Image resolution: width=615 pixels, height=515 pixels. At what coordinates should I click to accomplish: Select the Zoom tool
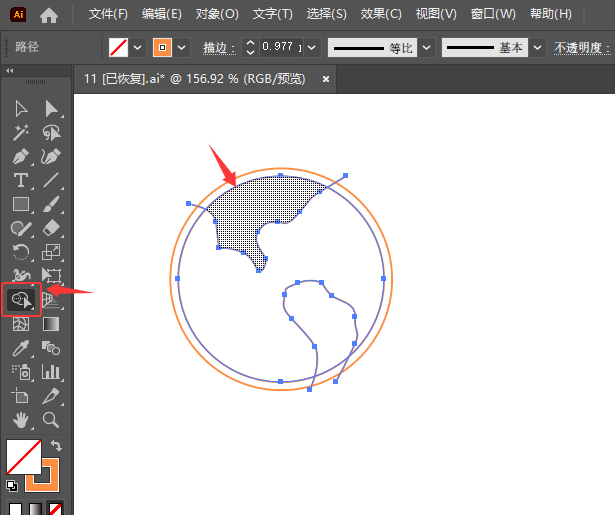point(51,420)
